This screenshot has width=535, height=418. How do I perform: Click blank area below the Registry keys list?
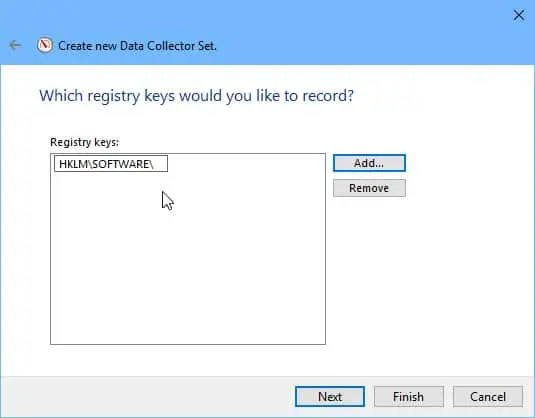[188, 360]
